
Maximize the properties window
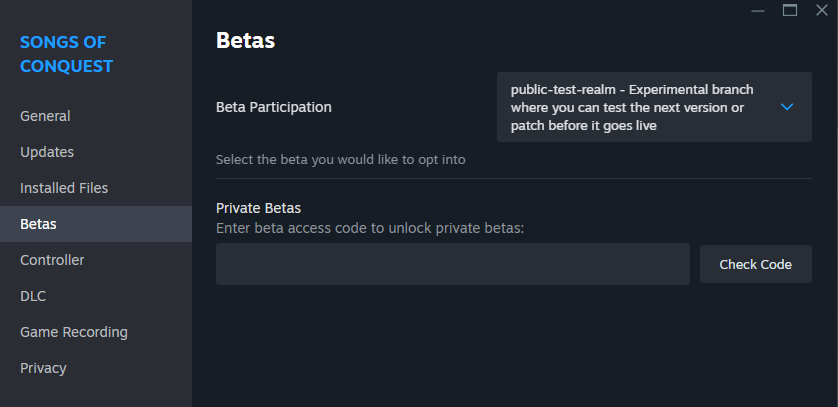coord(790,10)
